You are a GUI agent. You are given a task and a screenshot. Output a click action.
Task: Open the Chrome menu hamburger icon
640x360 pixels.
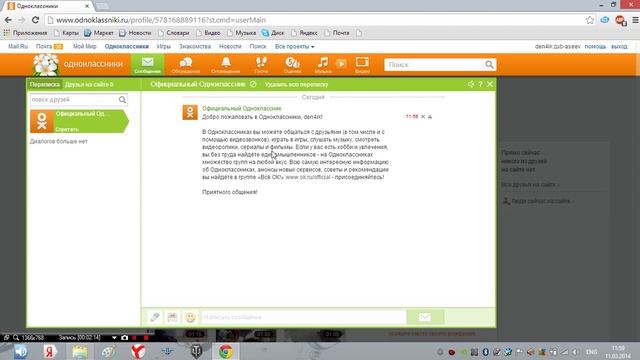pyautogui.click(x=636, y=20)
